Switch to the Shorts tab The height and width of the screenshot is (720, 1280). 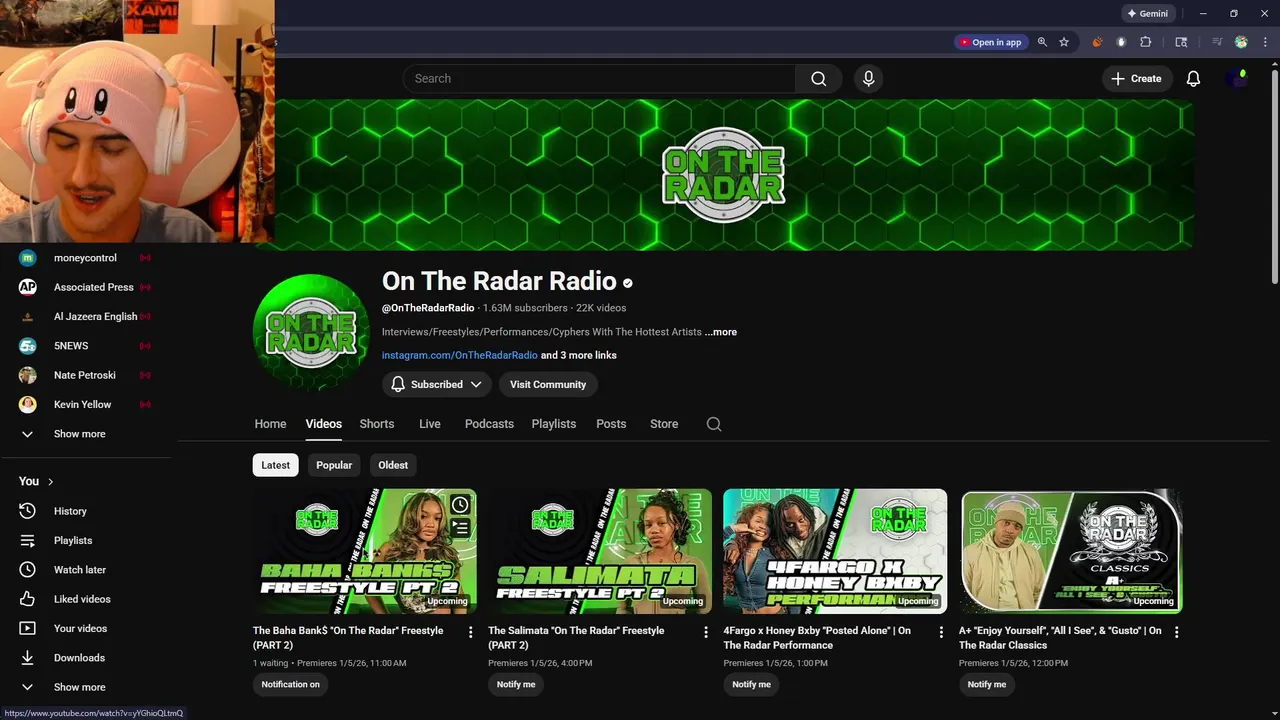[x=377, y=424]
